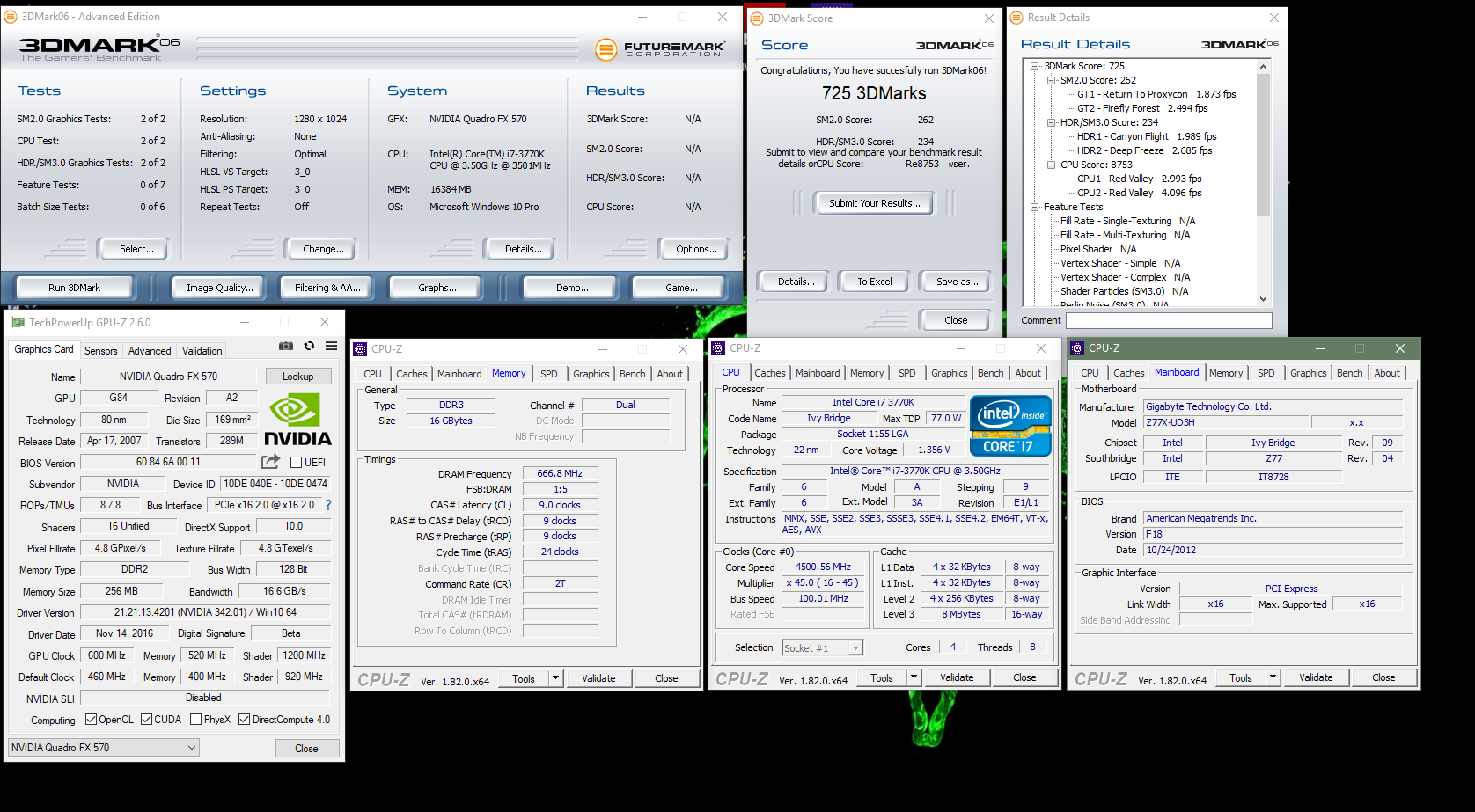Viewport: 1475px width, 812px height.
Task: Click the CPU-Z Mainboard window title icon
Action: point(1077,348)
